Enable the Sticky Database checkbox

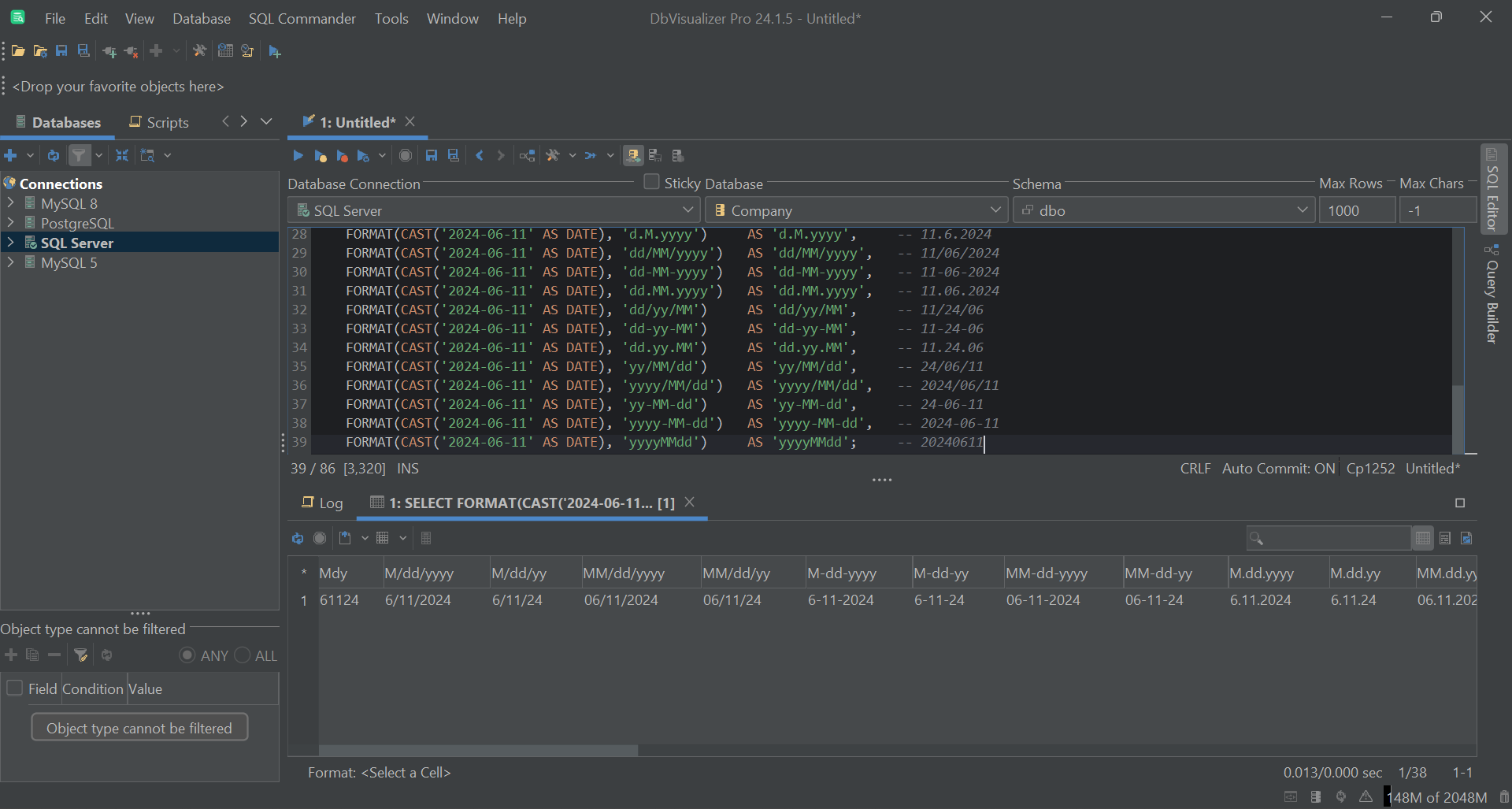pos(651,182)
